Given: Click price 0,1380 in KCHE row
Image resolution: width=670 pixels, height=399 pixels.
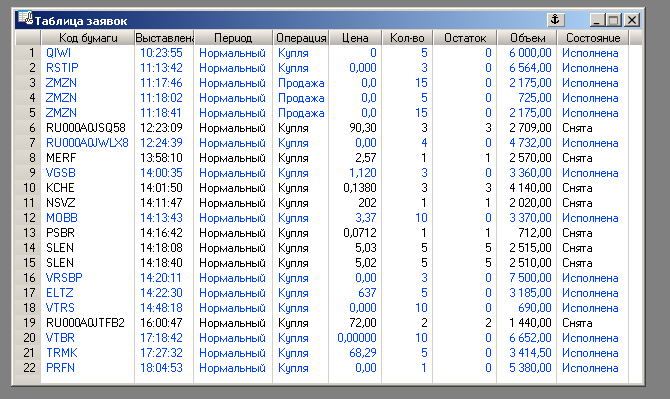Looking at the screenshot, I should 360,188.
